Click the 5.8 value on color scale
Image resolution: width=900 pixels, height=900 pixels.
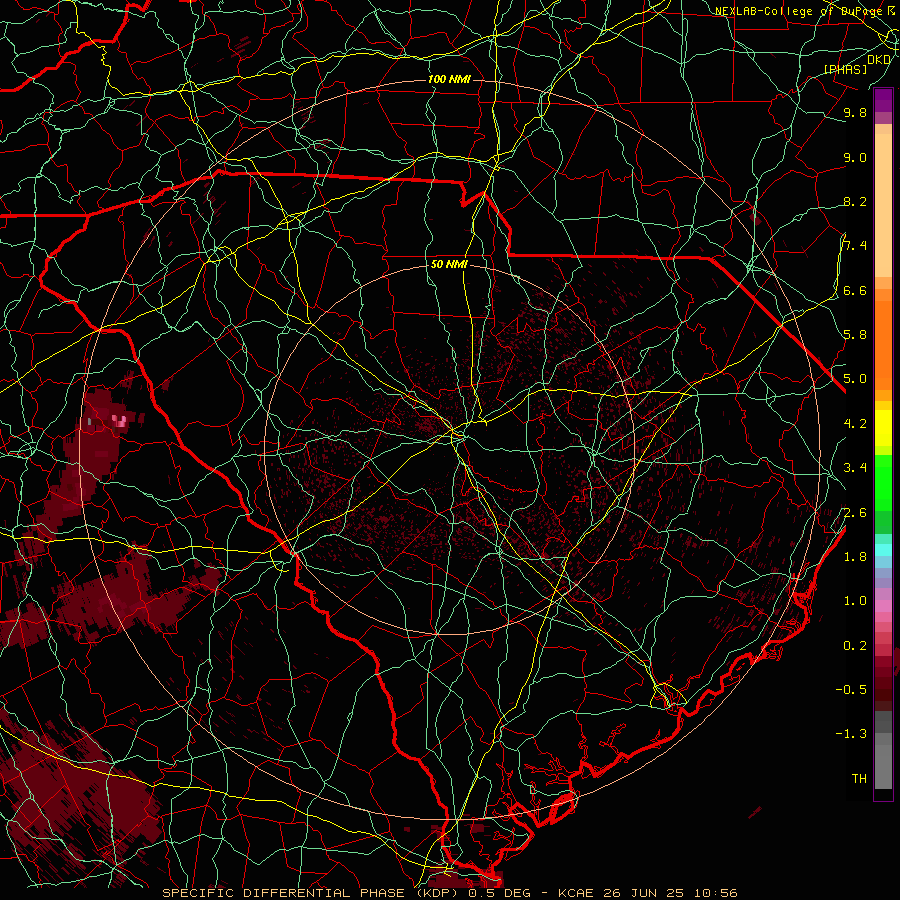pos(855,335)
